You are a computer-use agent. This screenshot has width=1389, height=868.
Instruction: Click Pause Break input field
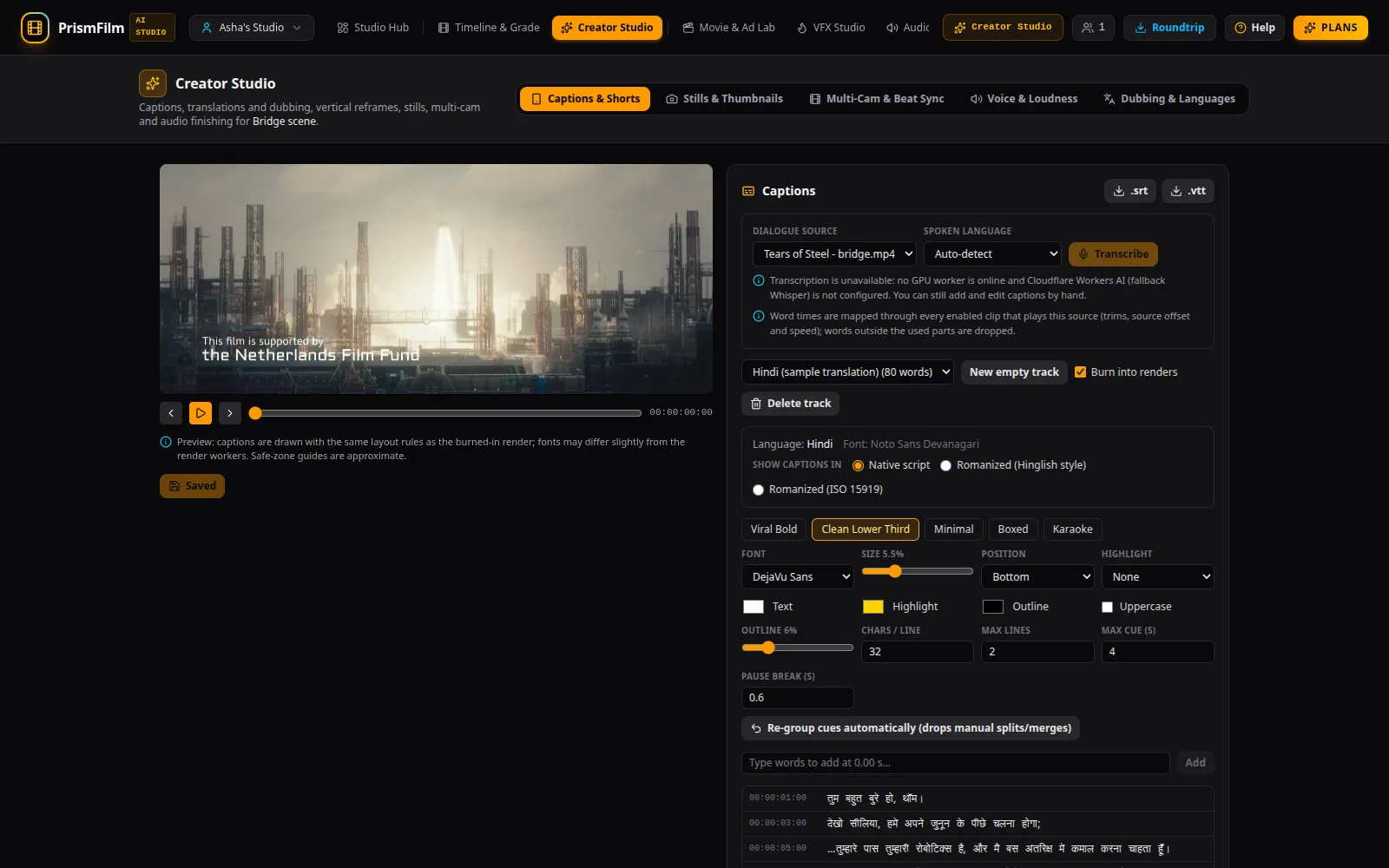coord(797,698)
